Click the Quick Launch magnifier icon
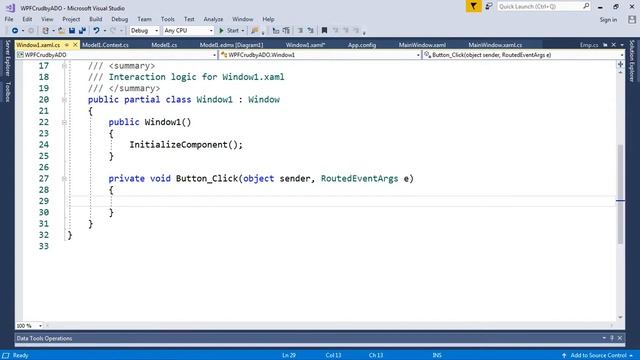Screen dimensions: 640x360 (586, 6)
